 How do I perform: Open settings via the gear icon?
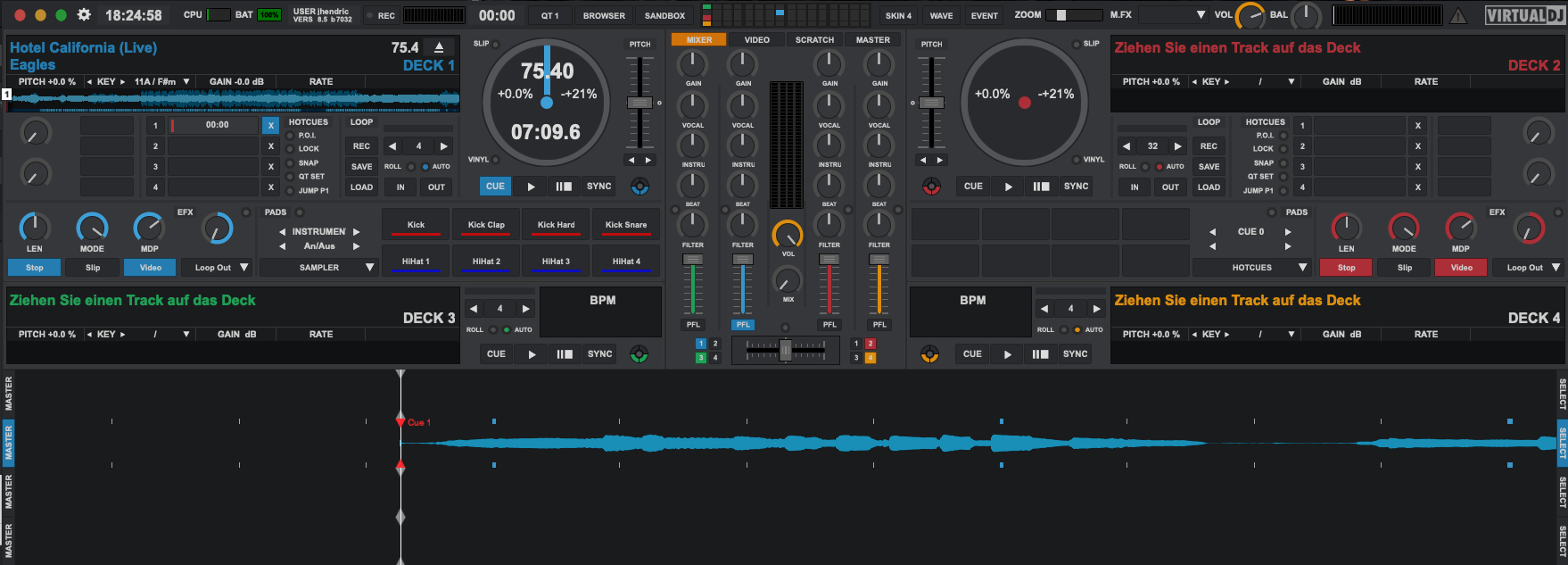[x=84, y=15]
